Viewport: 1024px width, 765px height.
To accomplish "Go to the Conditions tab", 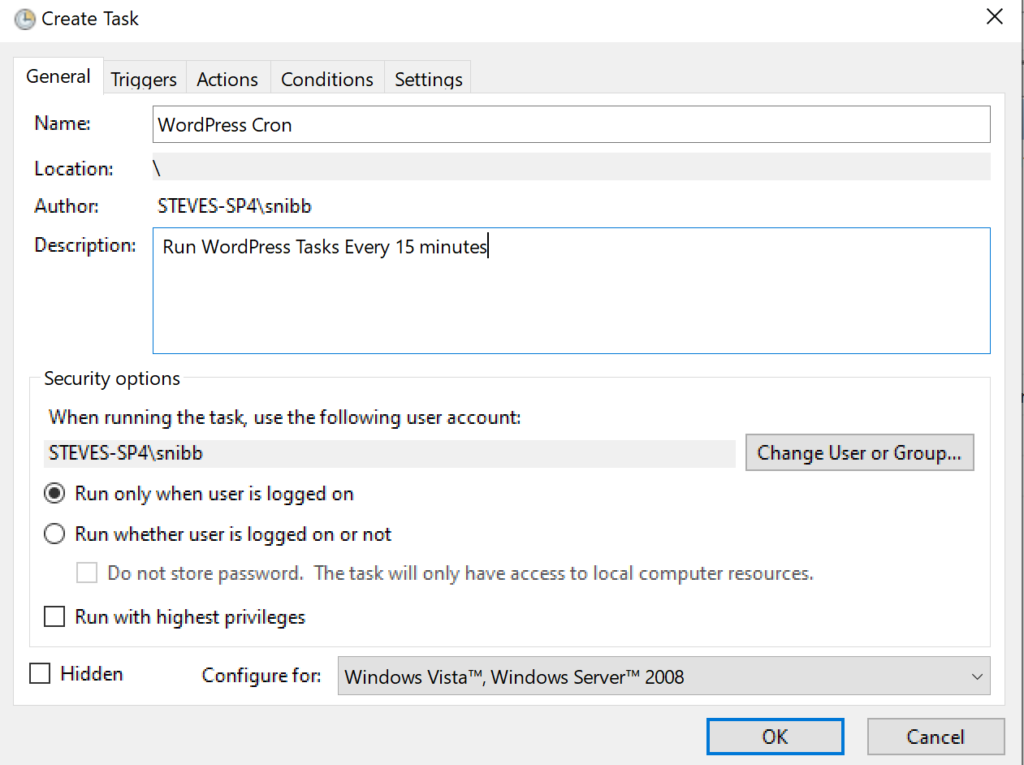I will (326, 80).
